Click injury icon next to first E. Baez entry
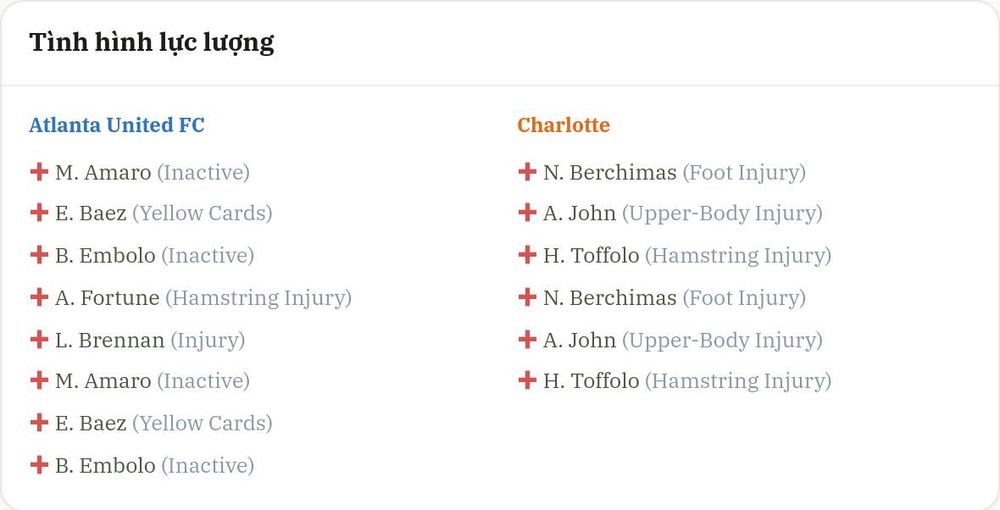Image resolution: width=1000 pixels, height=510 pixels. tap(39, 212)
